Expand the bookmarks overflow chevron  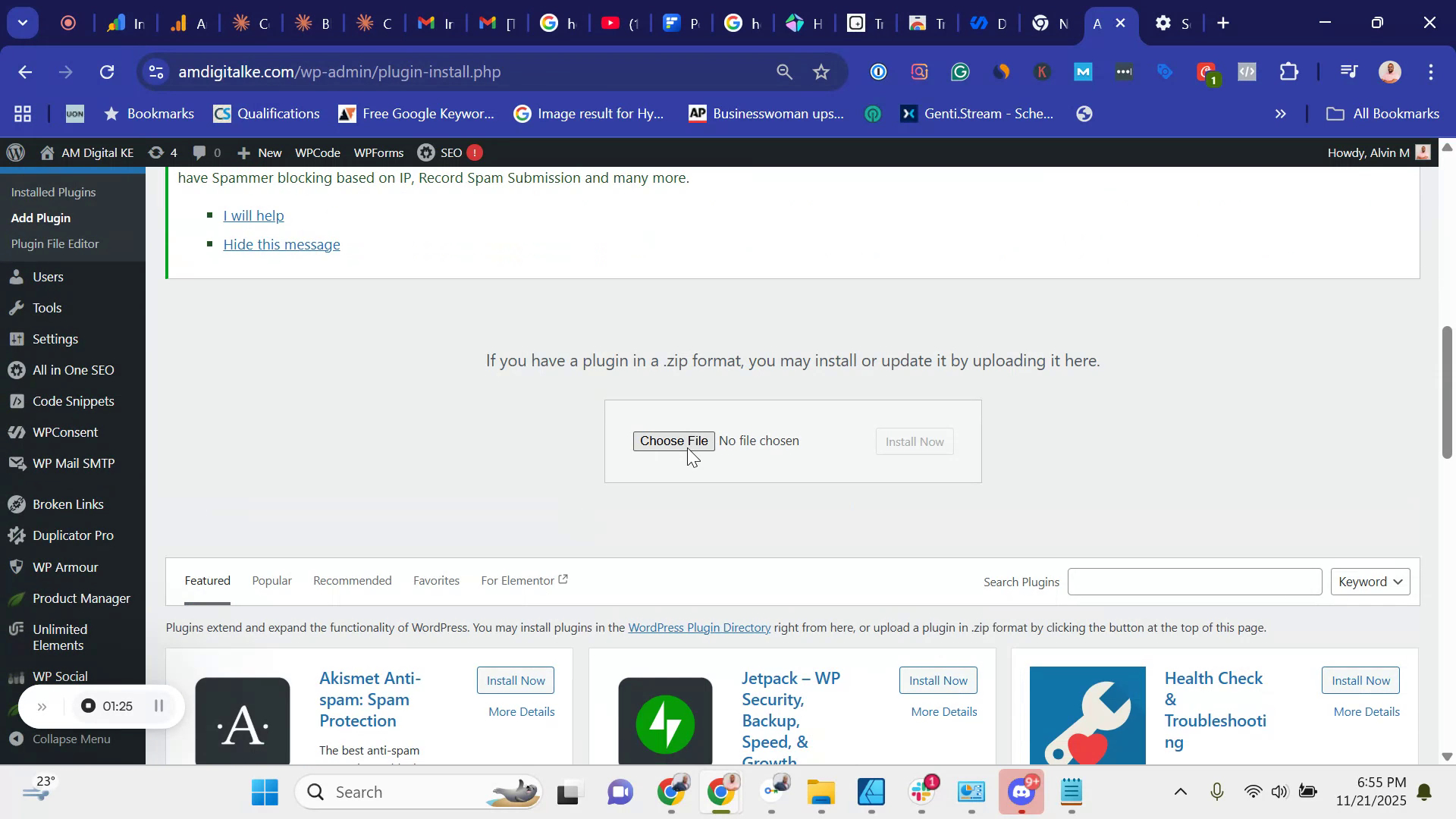pyautogui.click(x=1280, y=113)
